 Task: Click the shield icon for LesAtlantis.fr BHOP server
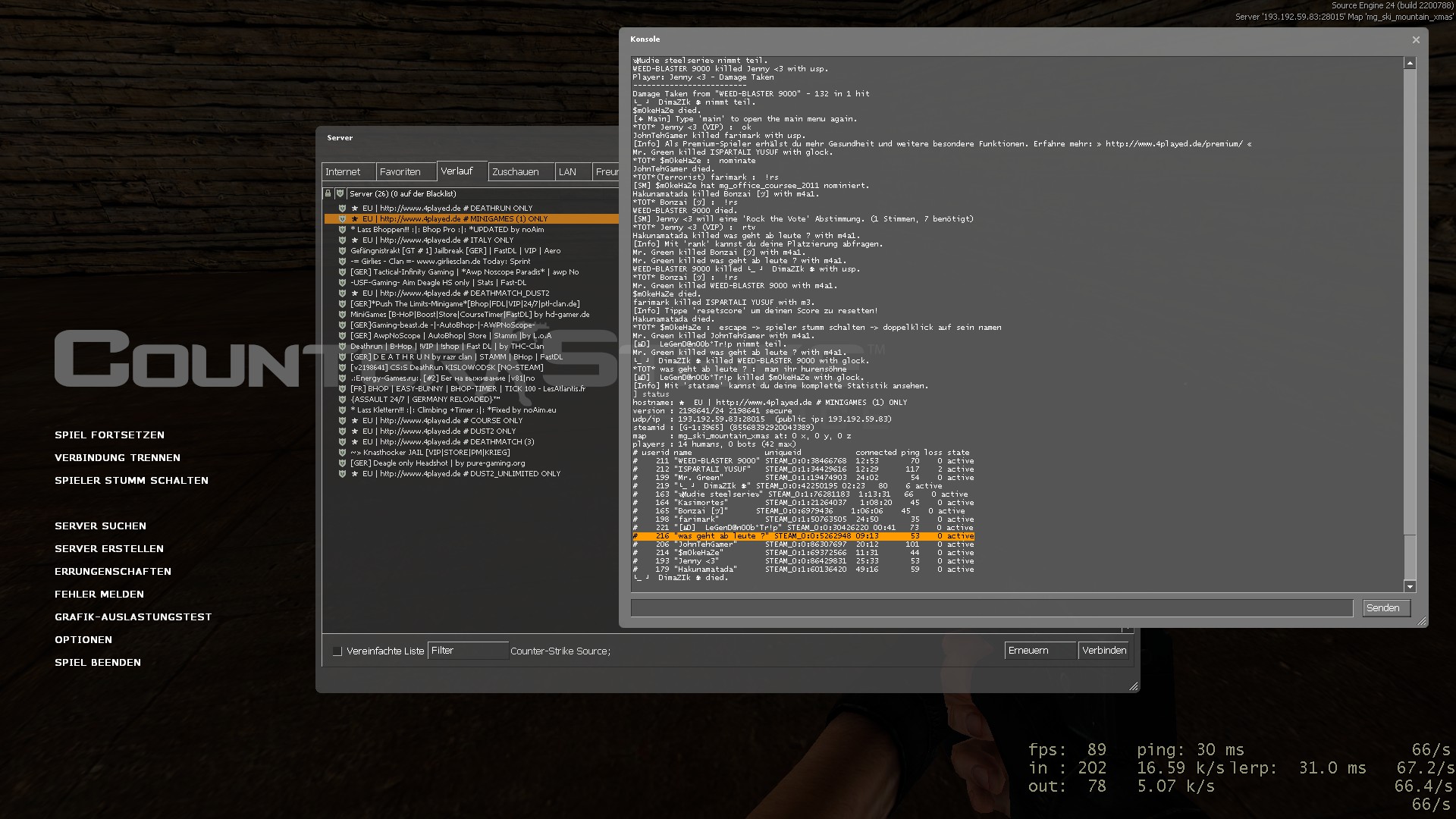tap(342, 388)
